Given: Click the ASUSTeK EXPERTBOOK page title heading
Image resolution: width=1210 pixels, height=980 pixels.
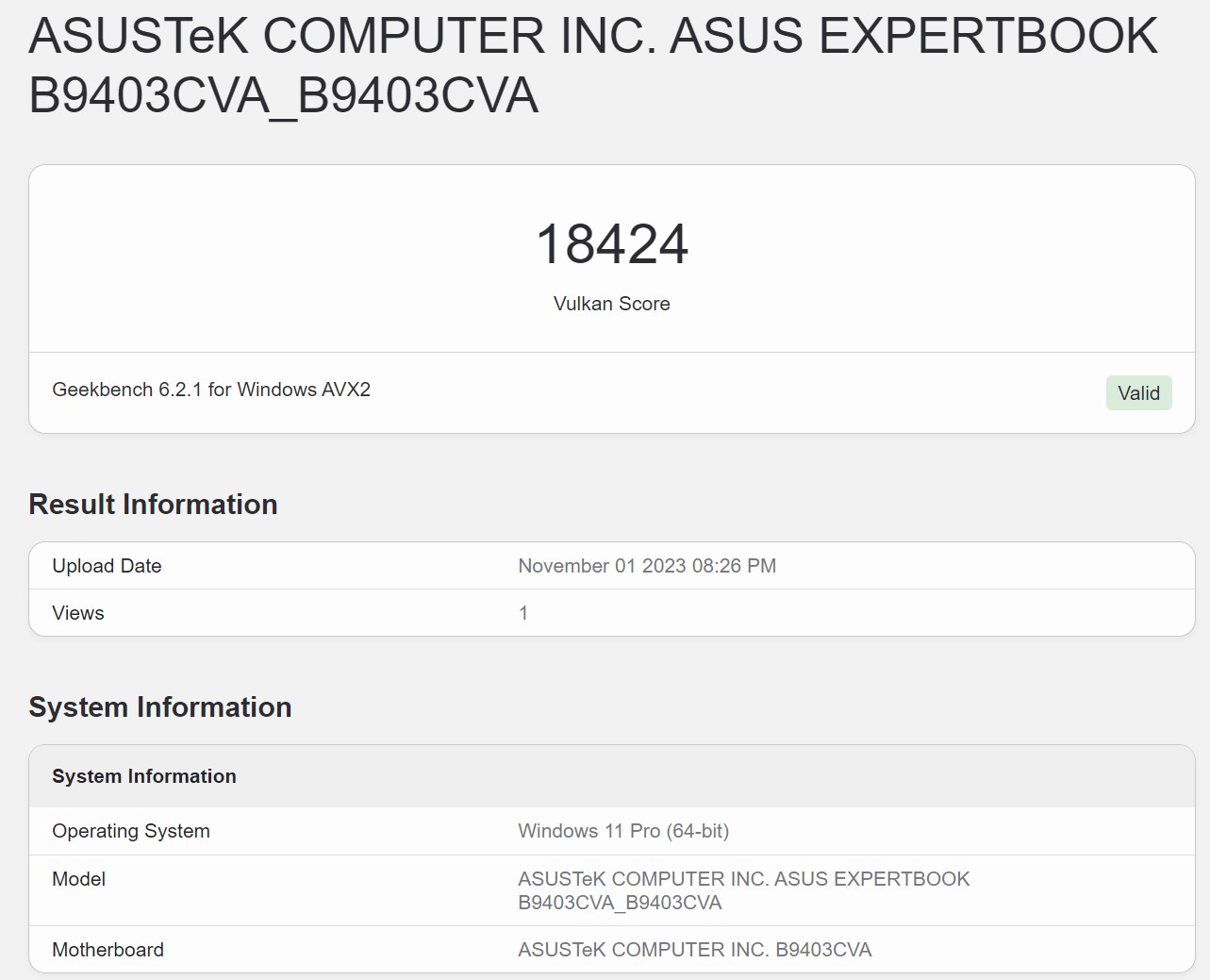Looking at the screenshot, I should point(592,37).
